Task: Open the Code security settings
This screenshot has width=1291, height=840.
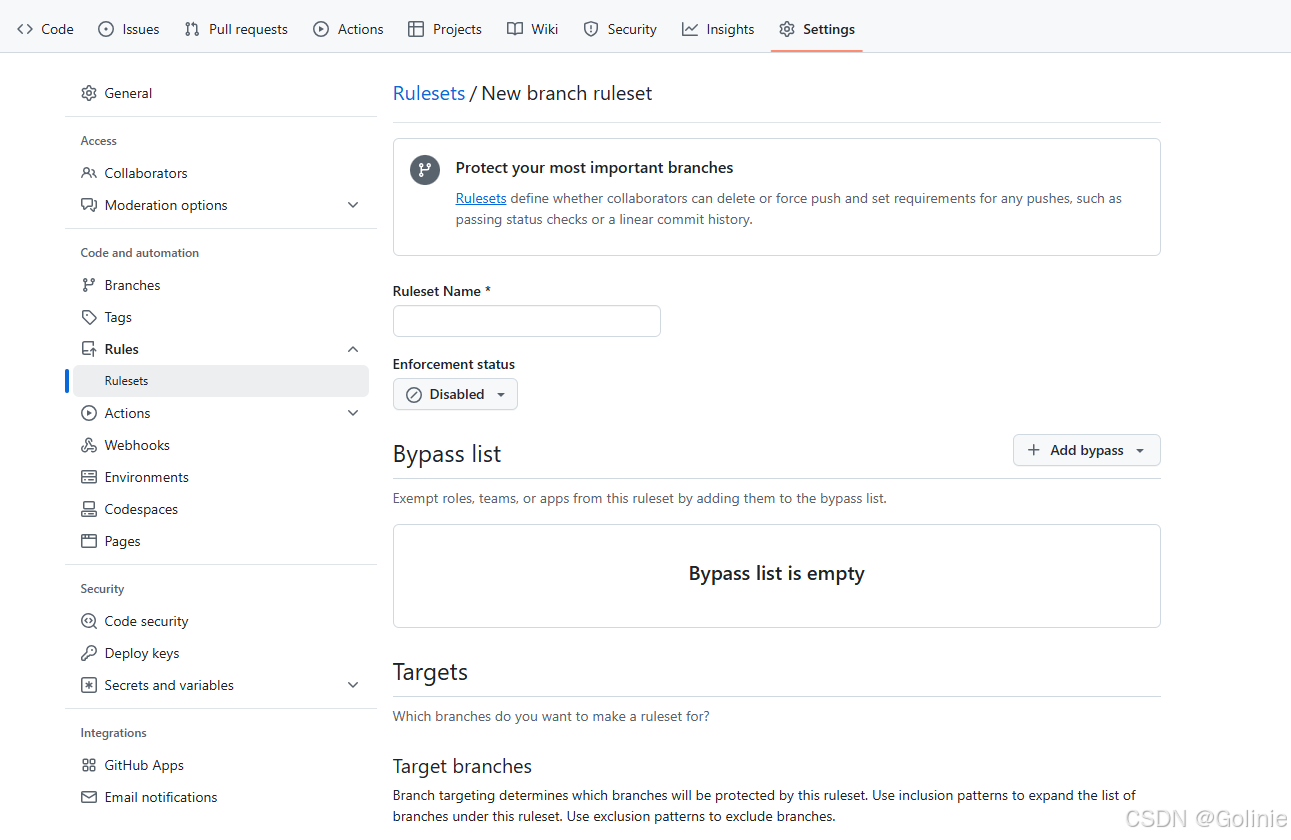Action: 221,621
